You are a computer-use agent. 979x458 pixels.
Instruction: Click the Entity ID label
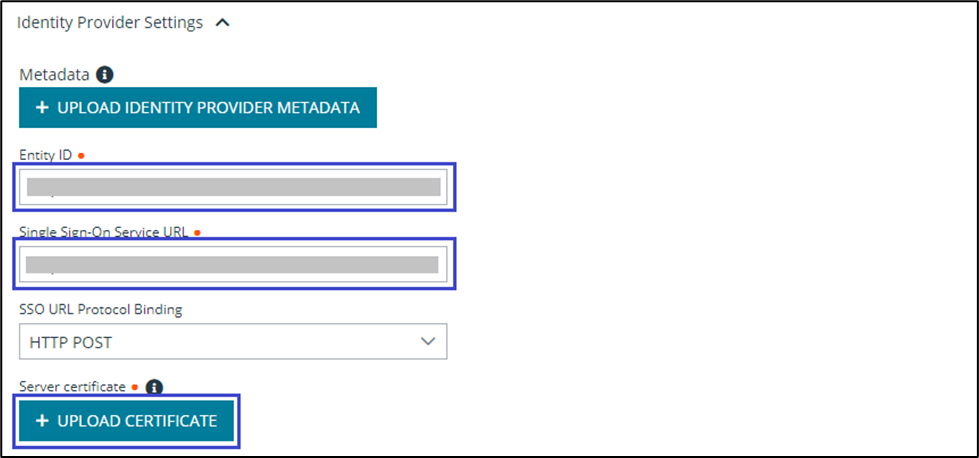click(45, 155)
